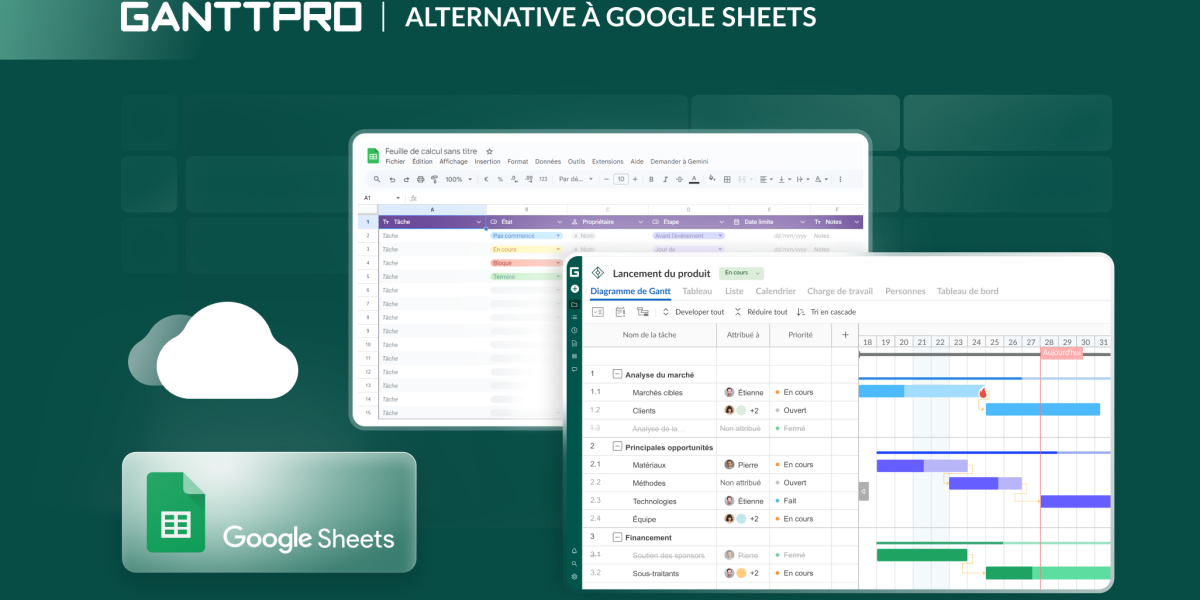Switch to the Calendrier tab in GanttPro
This screenshot has width=1200, height=600.
pyautogui.click(x=776, y=290)
